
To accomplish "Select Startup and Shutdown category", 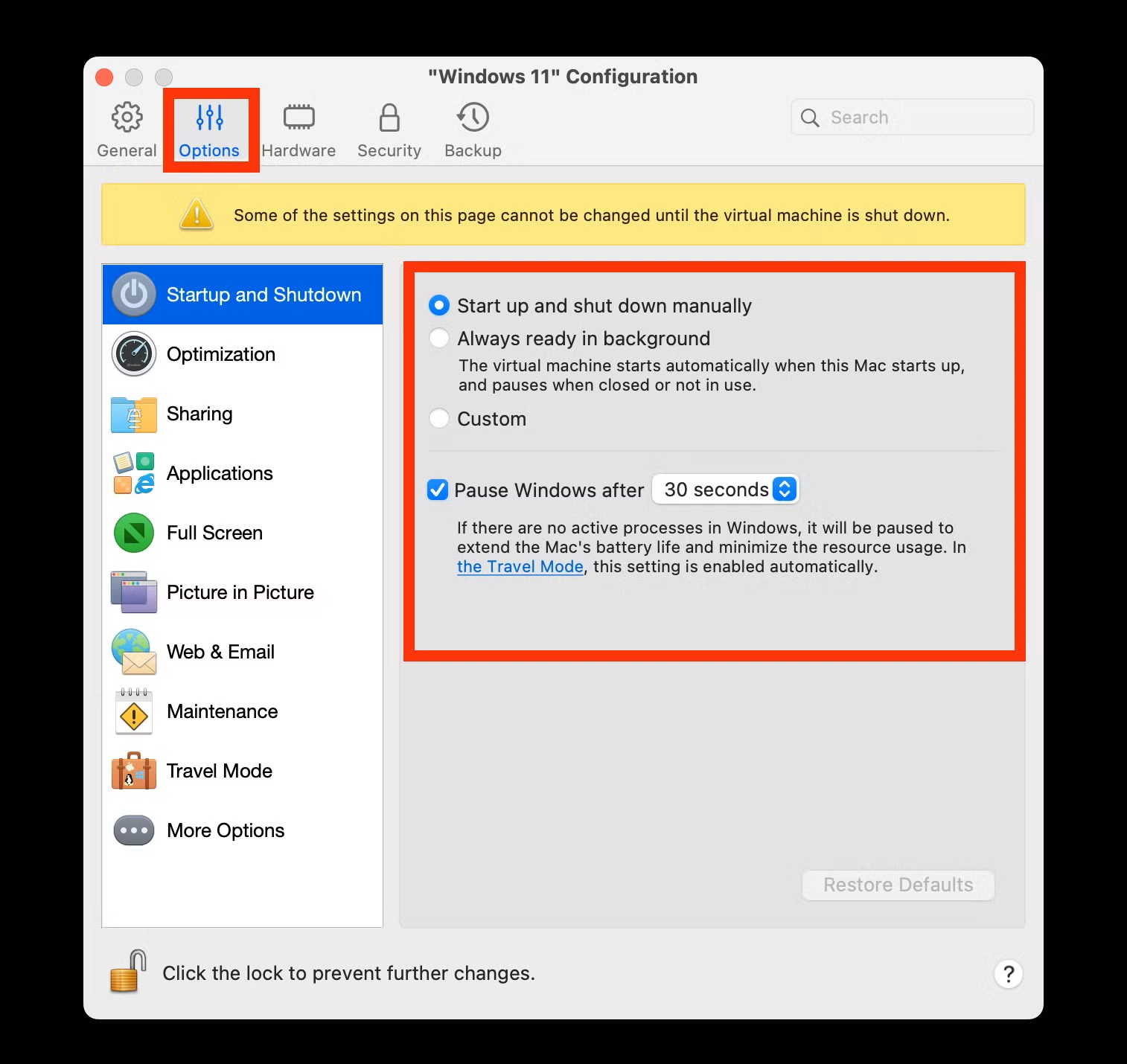I will [x=263, y=295].
